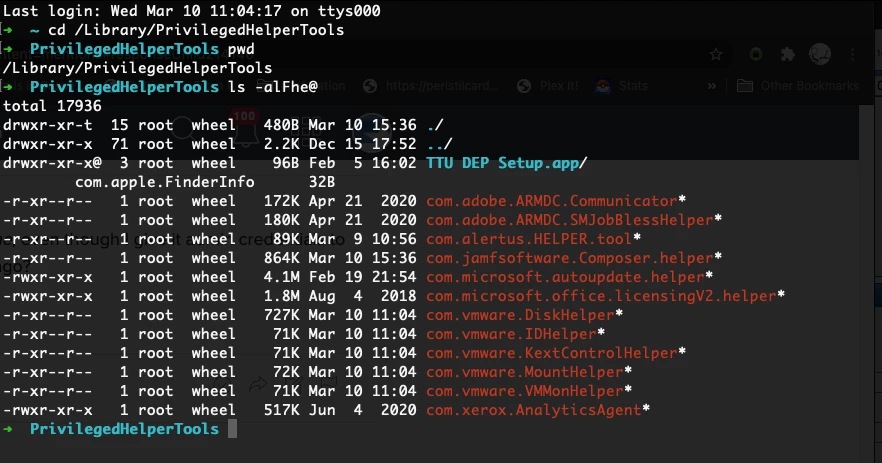Open the Stats bookmark

(622, 86)
